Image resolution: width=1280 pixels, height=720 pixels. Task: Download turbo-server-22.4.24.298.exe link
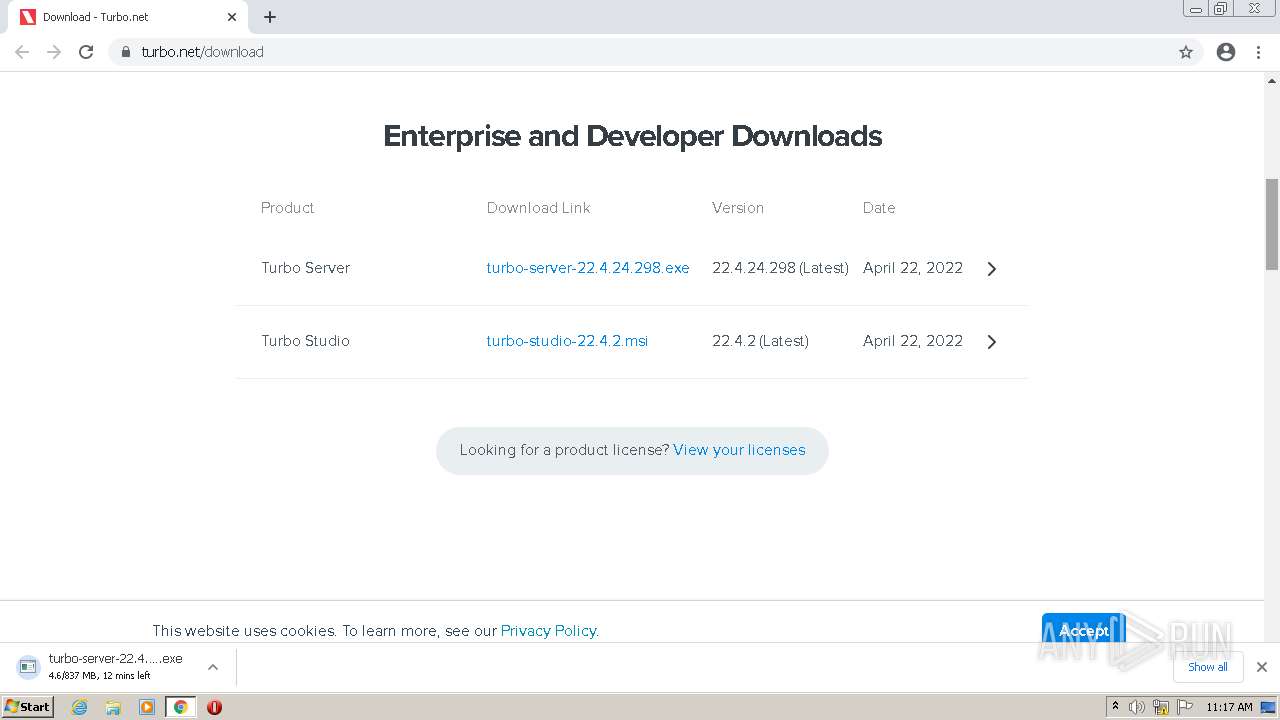[x=588, y=268]
